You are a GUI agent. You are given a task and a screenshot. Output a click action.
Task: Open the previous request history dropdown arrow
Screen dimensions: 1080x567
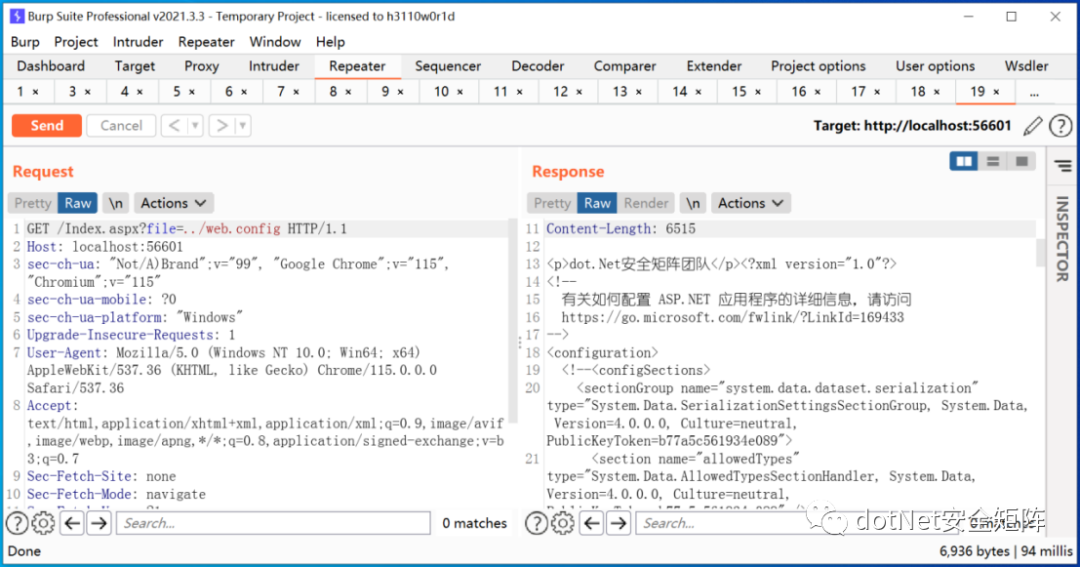(x=196, y=125)
